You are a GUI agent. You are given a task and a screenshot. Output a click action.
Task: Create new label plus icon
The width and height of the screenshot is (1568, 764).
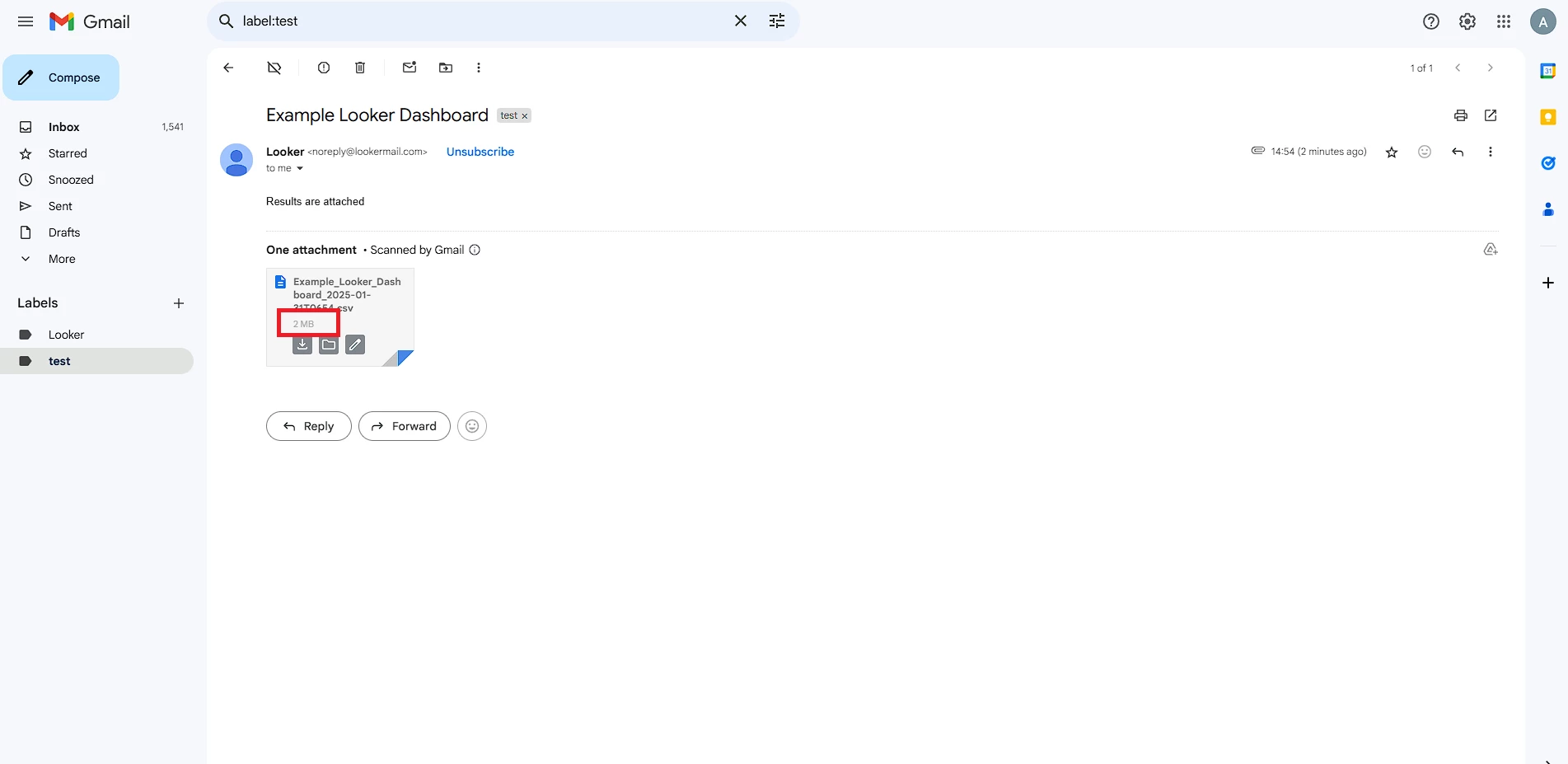179,303
